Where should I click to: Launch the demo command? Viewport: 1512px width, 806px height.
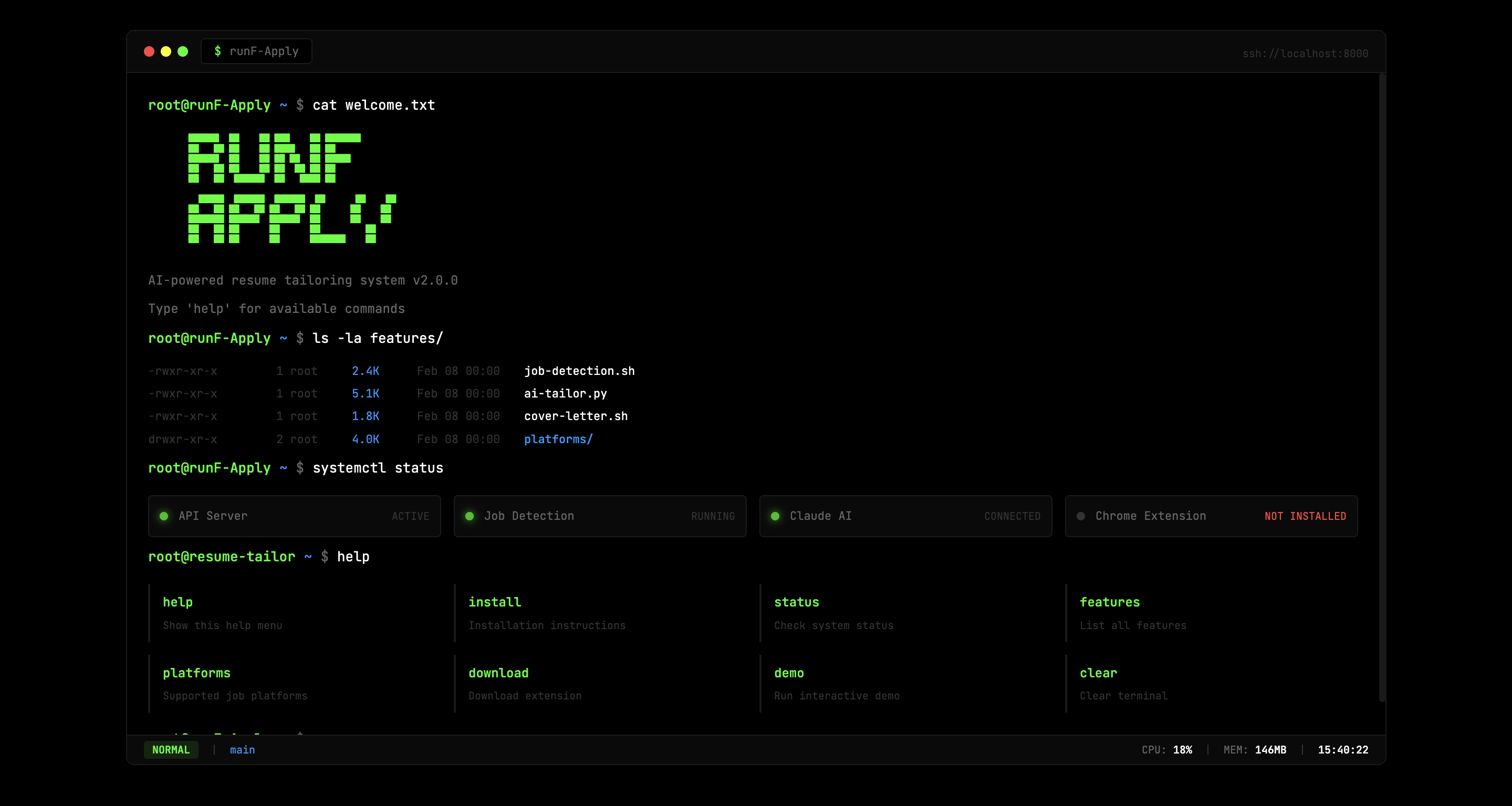[x=789, y=673]
